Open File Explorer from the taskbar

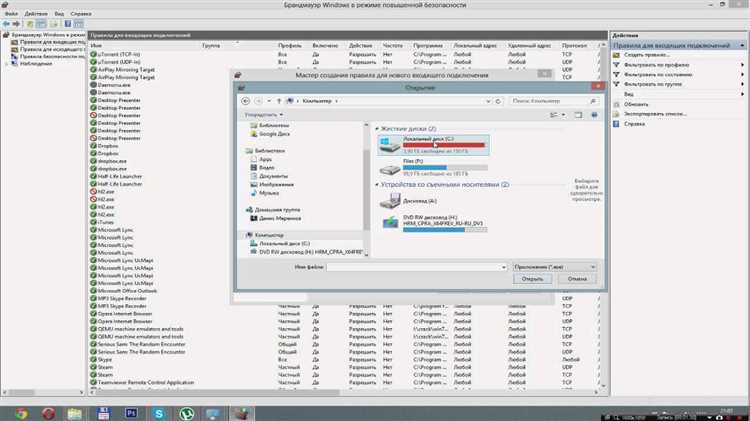pos(75,413)
